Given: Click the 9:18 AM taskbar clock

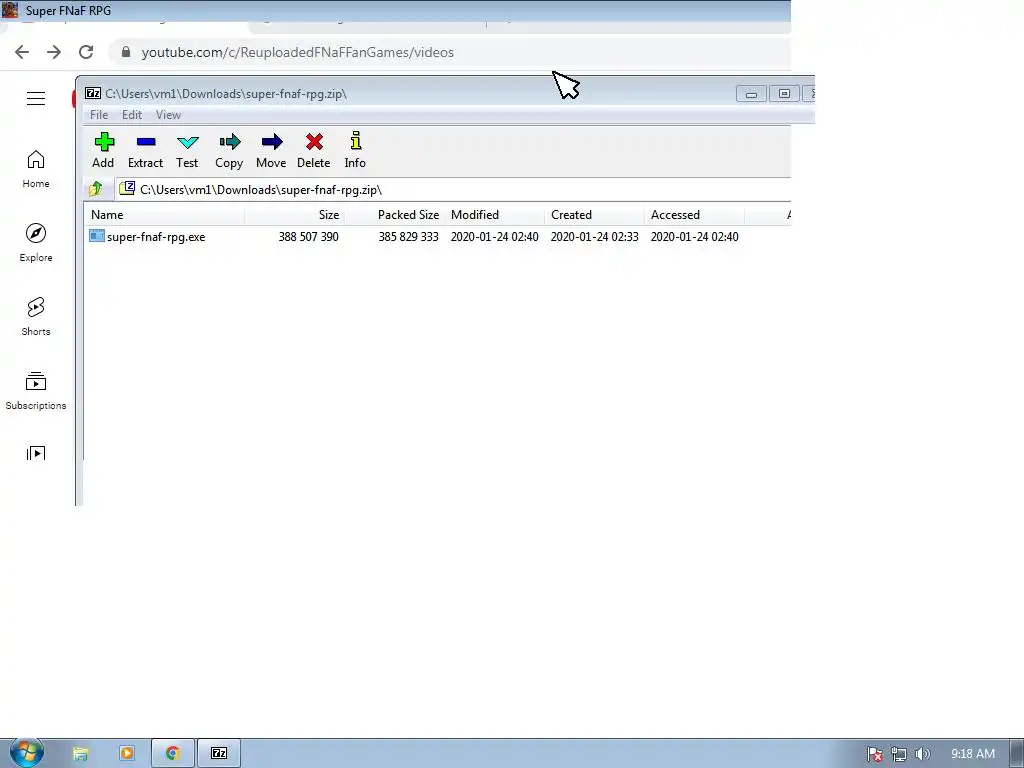Looking at the screenshot, I should click(x=972, y=754).
